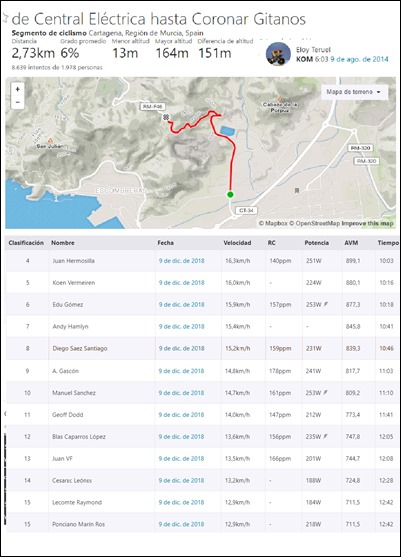Click the green segment start marker
This screenshot has width=401, height=557.
(230, 194)
